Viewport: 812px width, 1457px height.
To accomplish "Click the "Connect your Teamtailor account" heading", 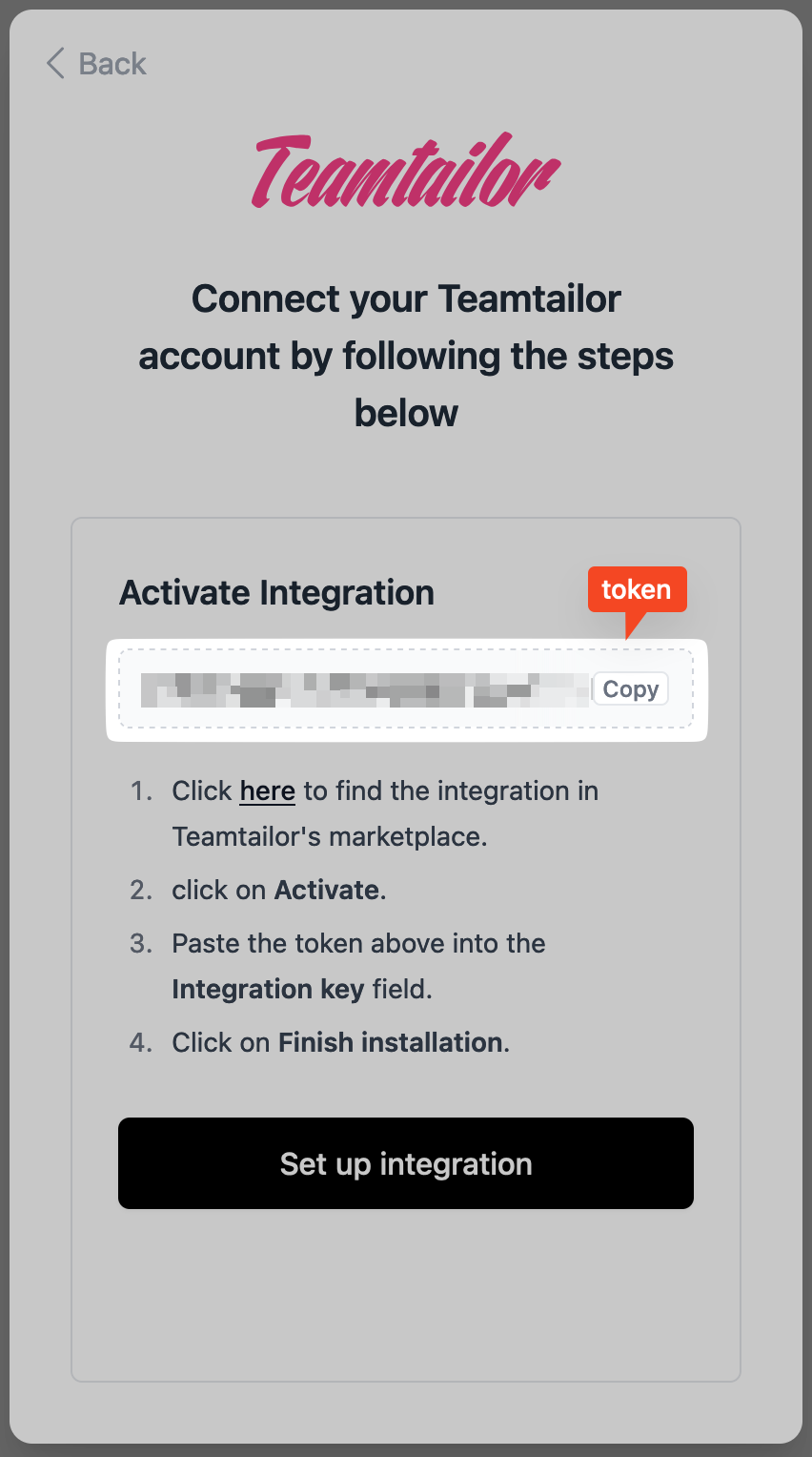I will [406, 356].
